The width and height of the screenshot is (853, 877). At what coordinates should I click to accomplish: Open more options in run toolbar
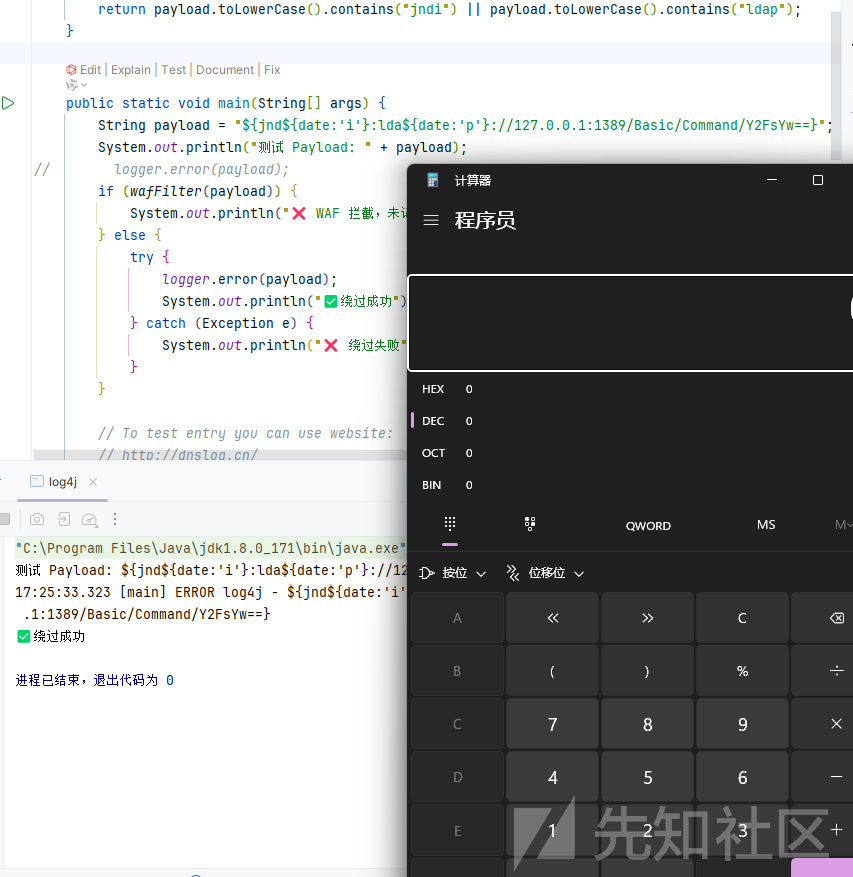coord(115,519)
